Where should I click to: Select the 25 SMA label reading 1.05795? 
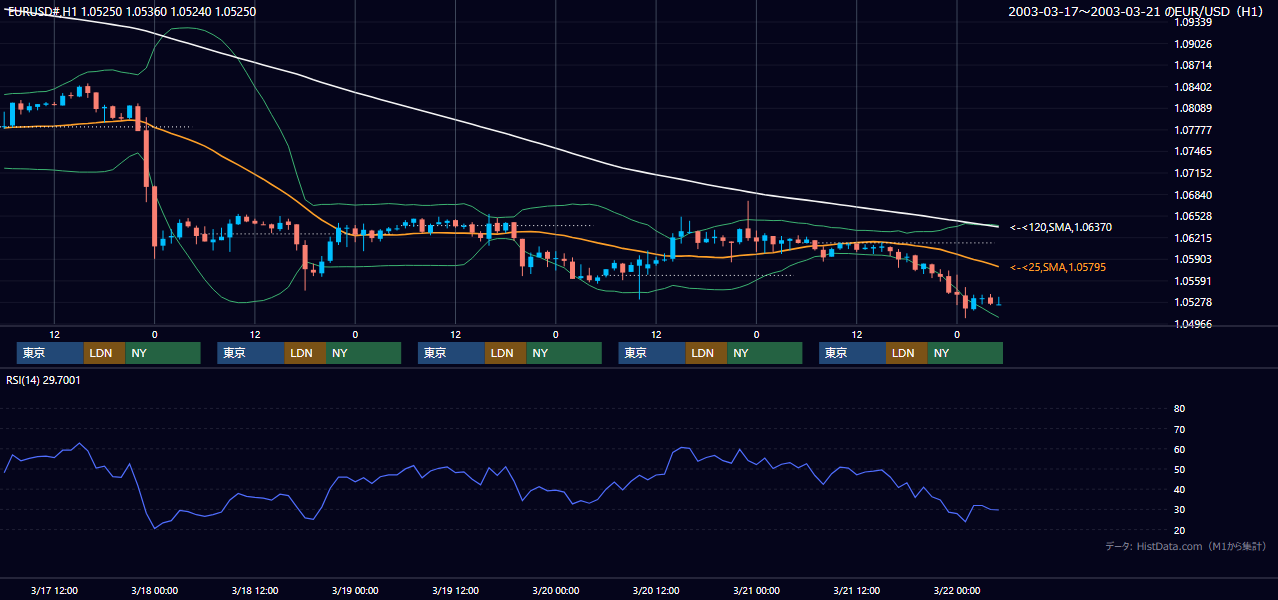[x=1058, y=268]
